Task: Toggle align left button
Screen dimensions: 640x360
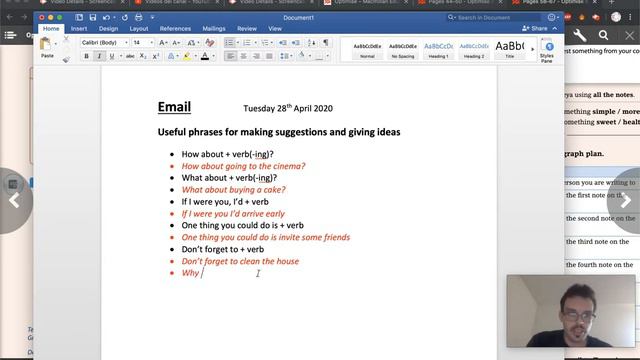Action: [231, 56]
